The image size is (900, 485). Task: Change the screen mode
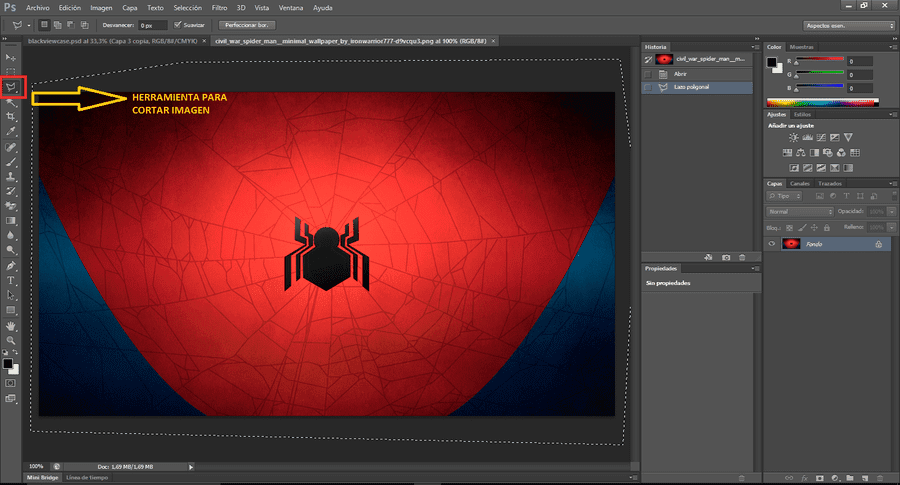pos(11,398)
